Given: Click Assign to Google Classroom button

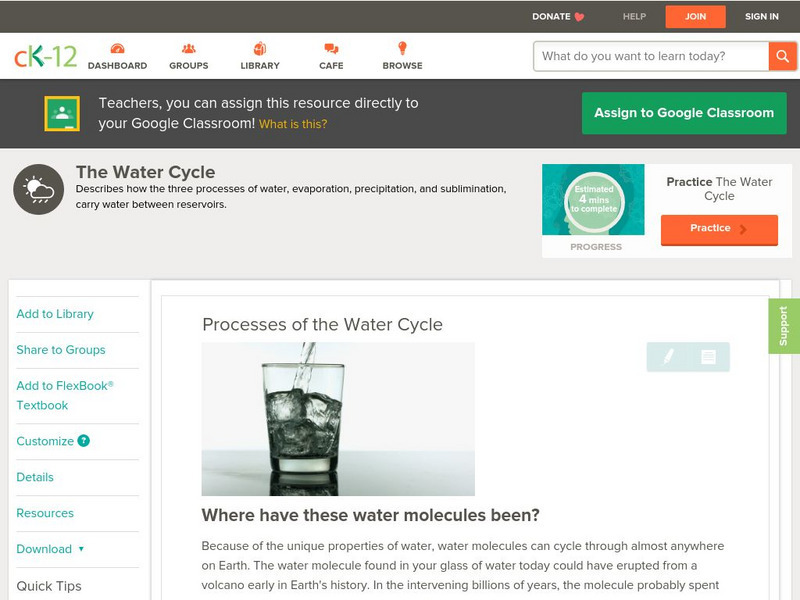Looking at the screenshot, I should coord(684,113).
